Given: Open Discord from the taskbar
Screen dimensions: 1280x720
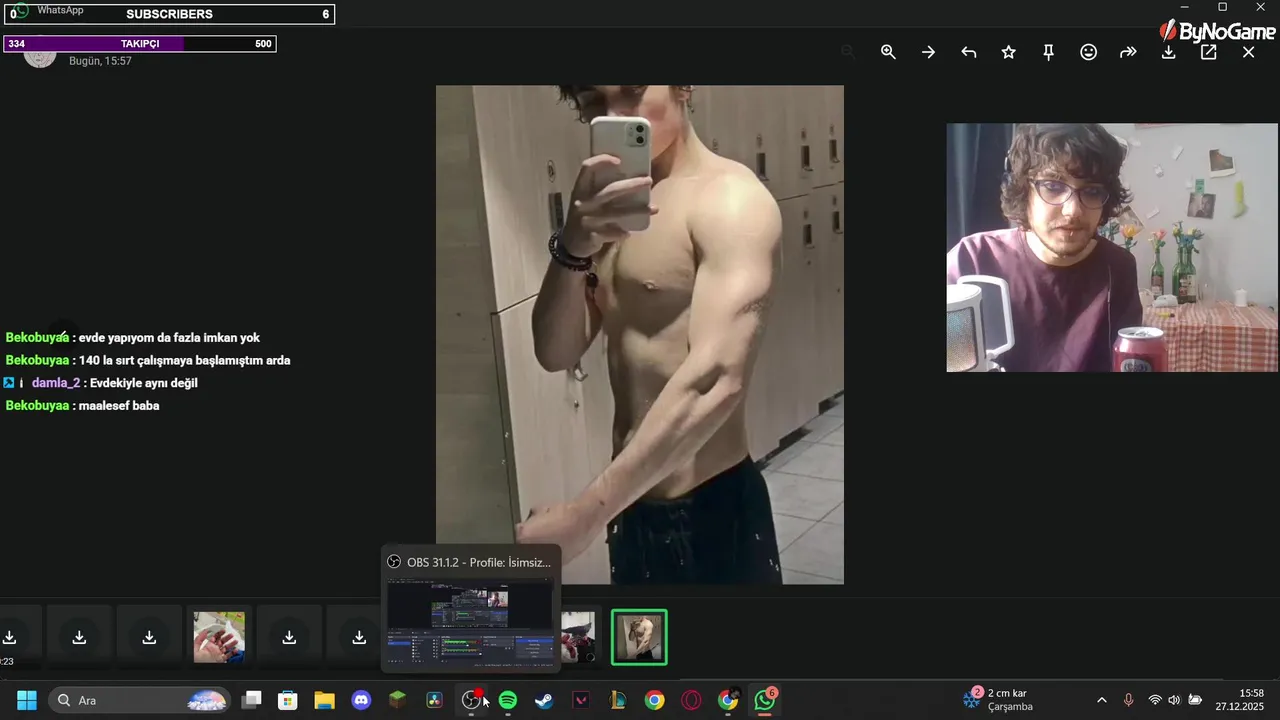Looking at the screenshot, I should [361, 700].
